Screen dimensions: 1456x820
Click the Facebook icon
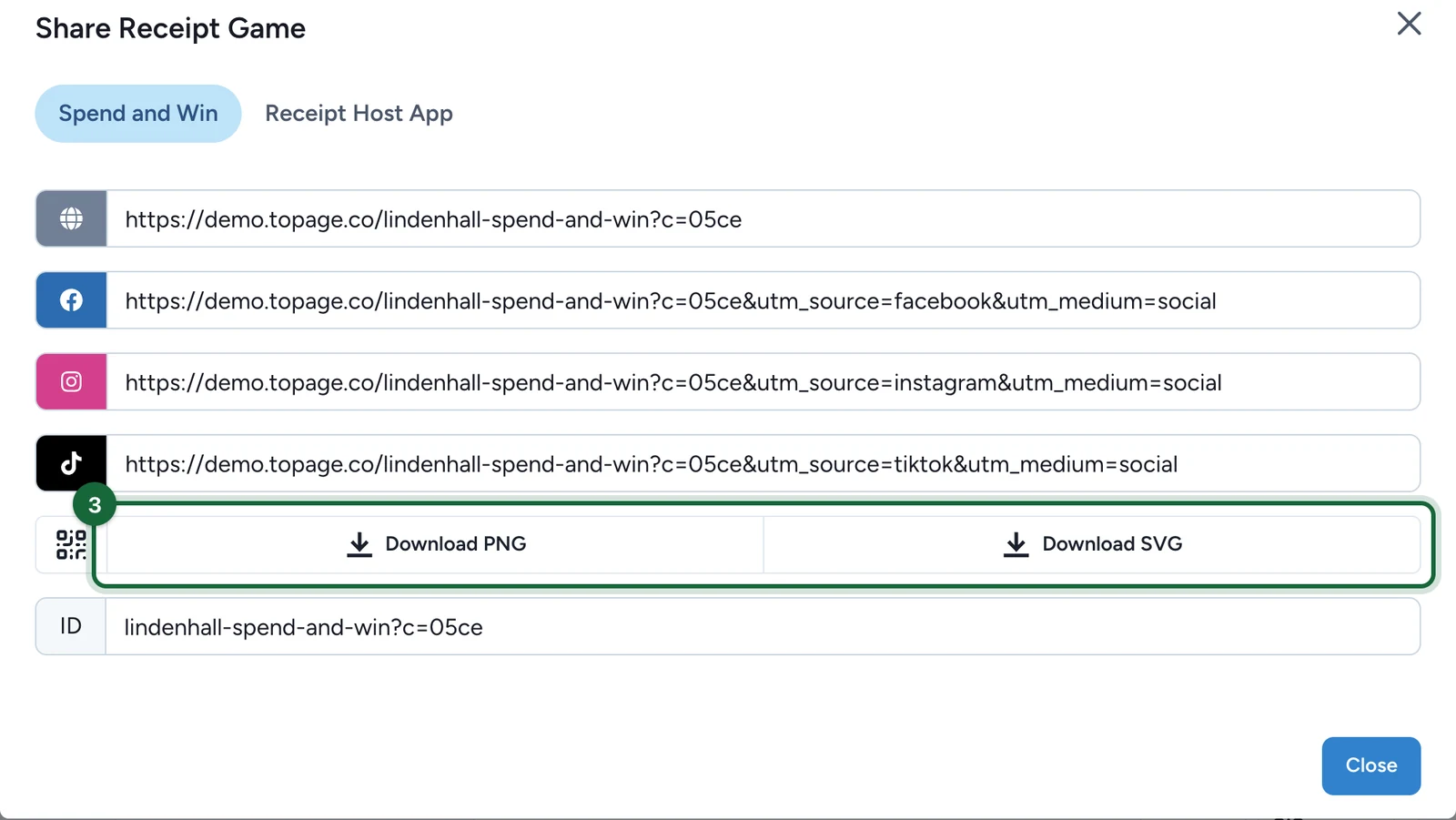click(71, 300)
